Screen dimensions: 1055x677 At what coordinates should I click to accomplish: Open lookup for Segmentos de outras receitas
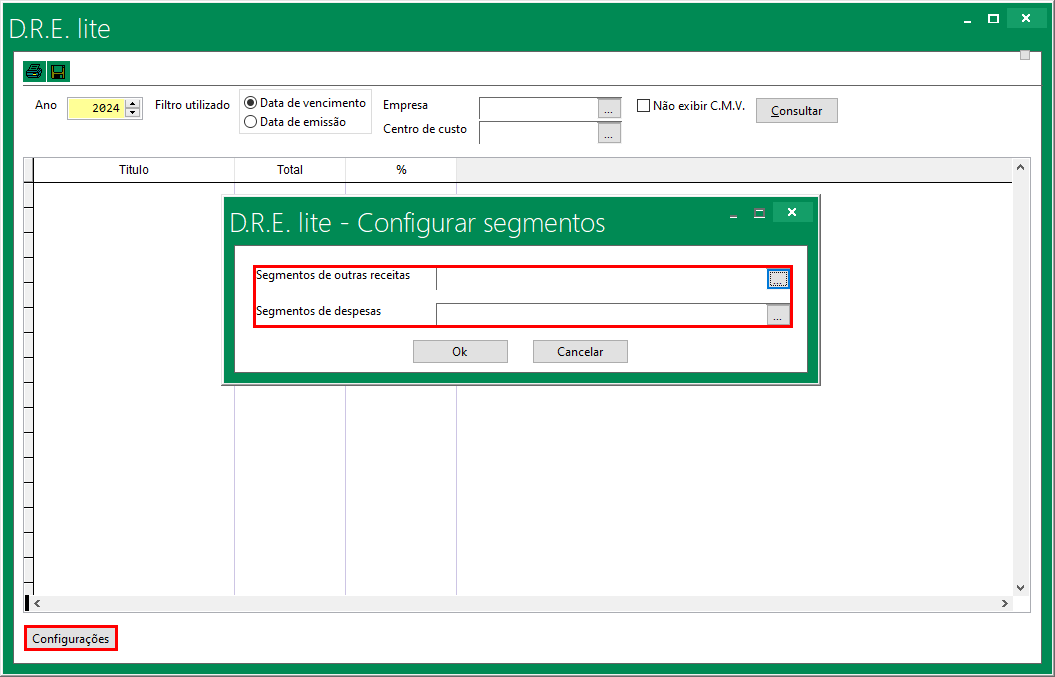[778, 279]
